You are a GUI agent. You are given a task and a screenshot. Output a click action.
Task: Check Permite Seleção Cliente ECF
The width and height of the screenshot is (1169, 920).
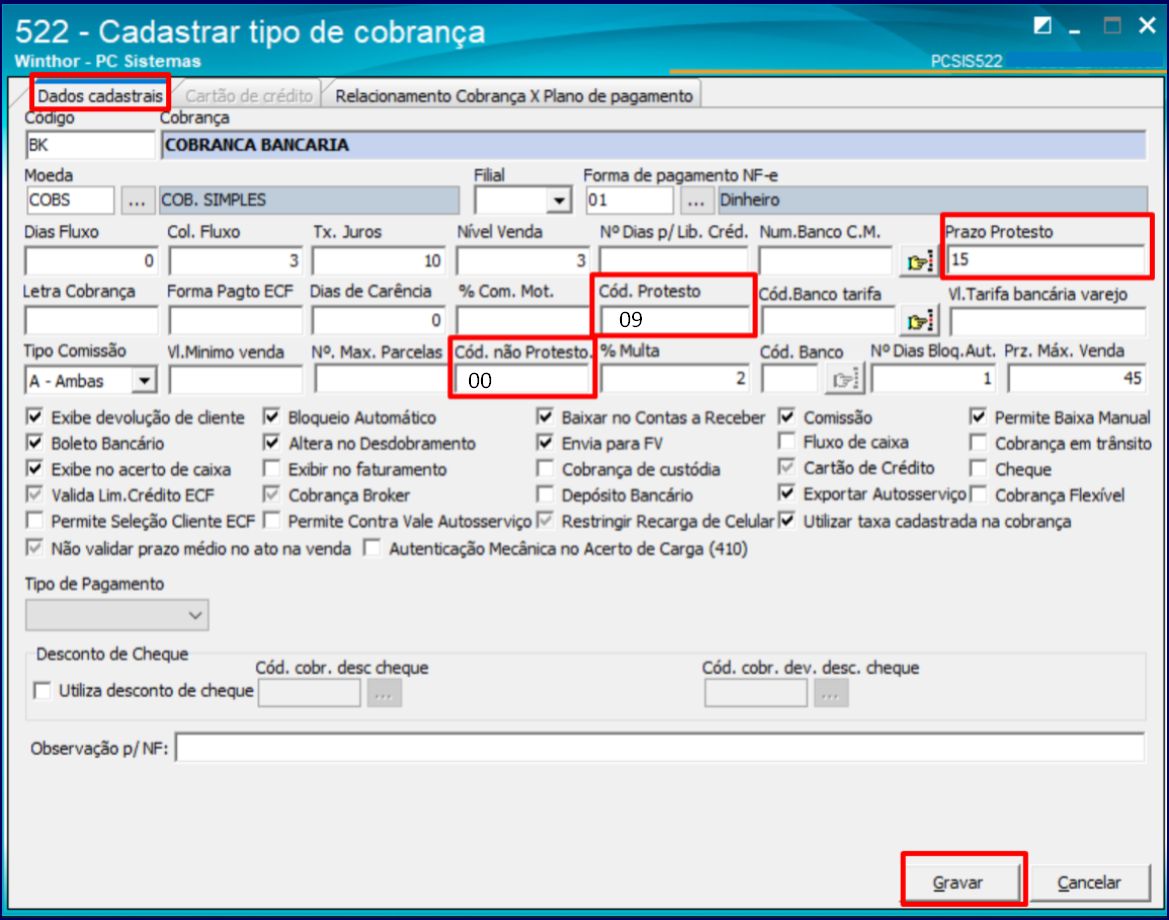[x=34, y=520]
